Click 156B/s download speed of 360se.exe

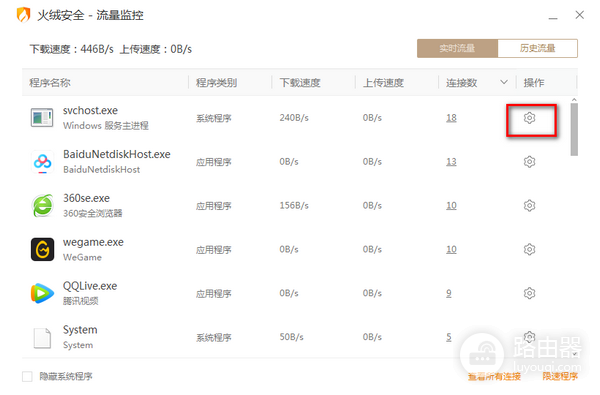pos(294,206)
